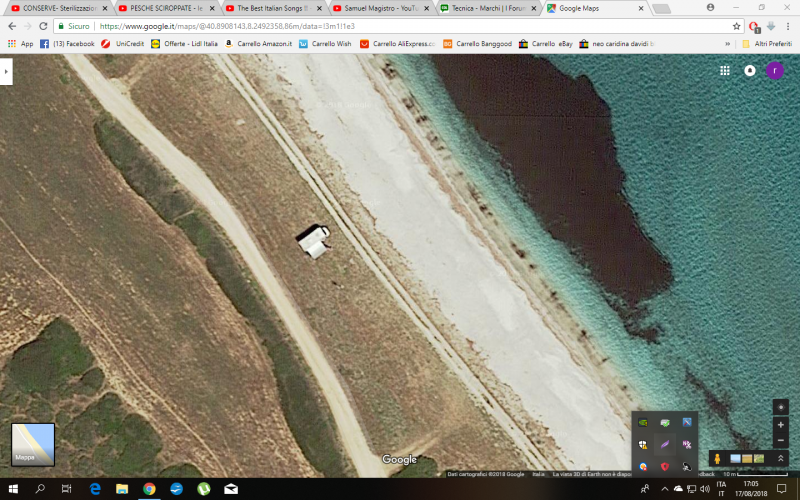The image size is (800, 500).
Task: Open the NVIDIA tray icon
Action: (x=644, y=423)
